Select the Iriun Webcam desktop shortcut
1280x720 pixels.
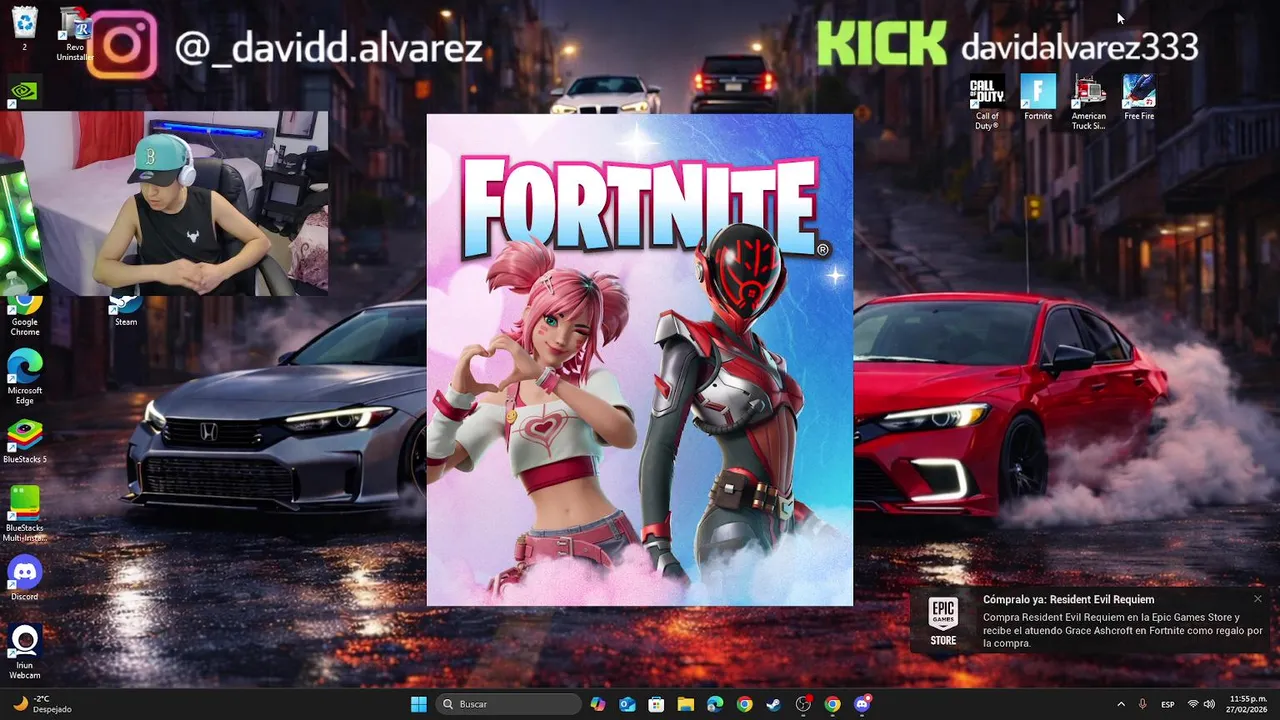[x=25, y=653]
